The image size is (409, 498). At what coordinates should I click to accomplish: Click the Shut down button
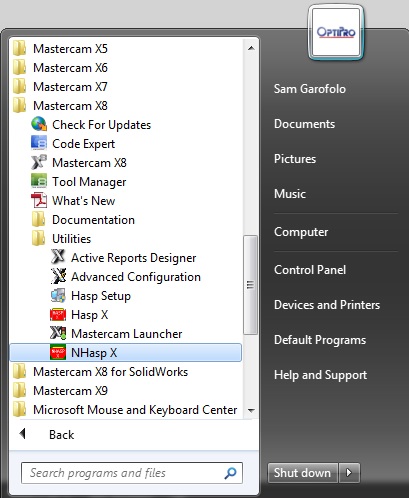click(303, 473)
